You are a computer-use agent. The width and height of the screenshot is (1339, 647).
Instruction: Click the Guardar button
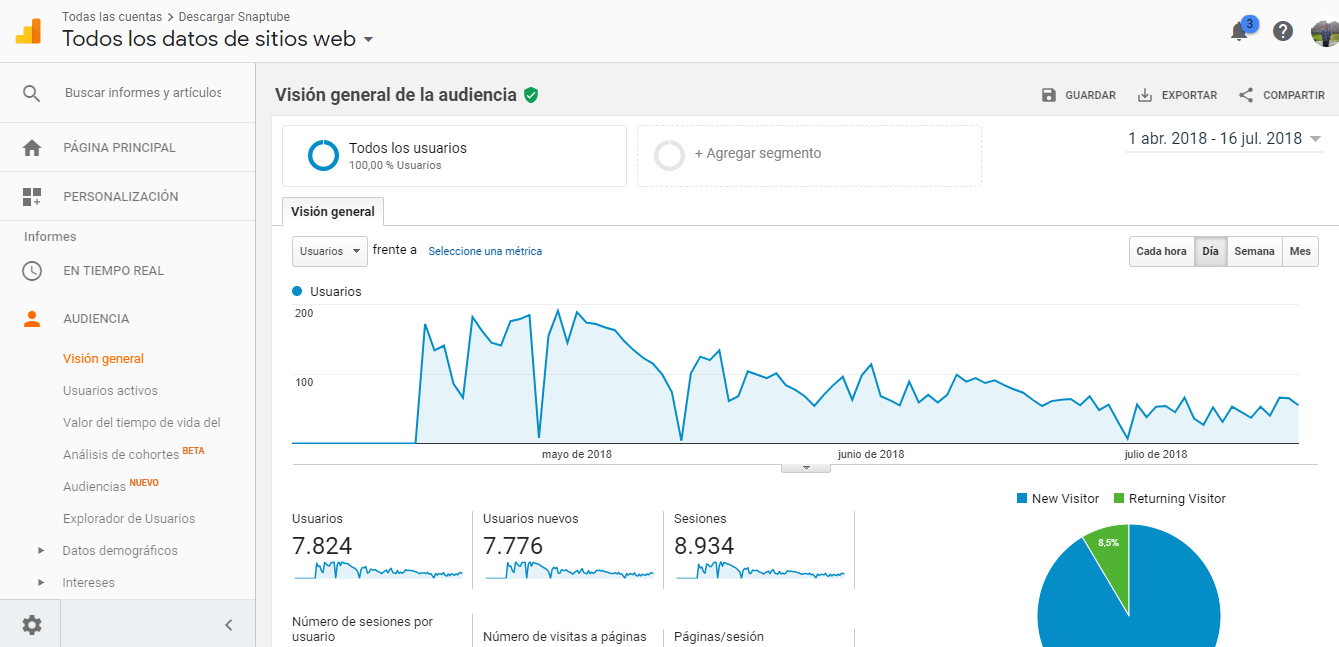[1078, 95]
